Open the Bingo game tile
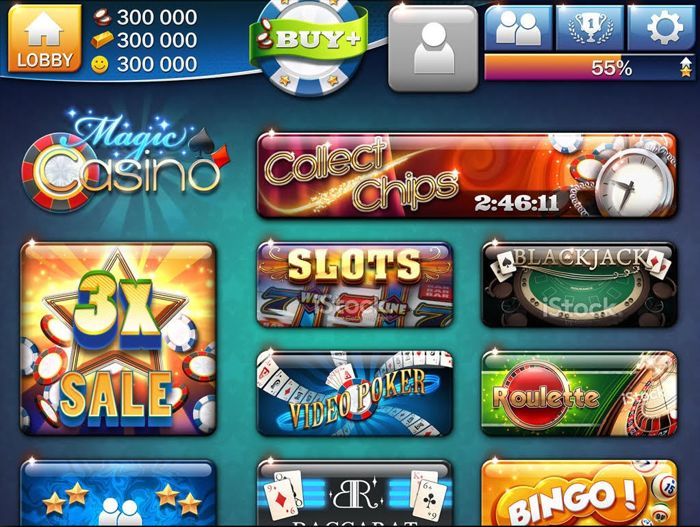This screenshot has height=527, width=700. (579, 493)
